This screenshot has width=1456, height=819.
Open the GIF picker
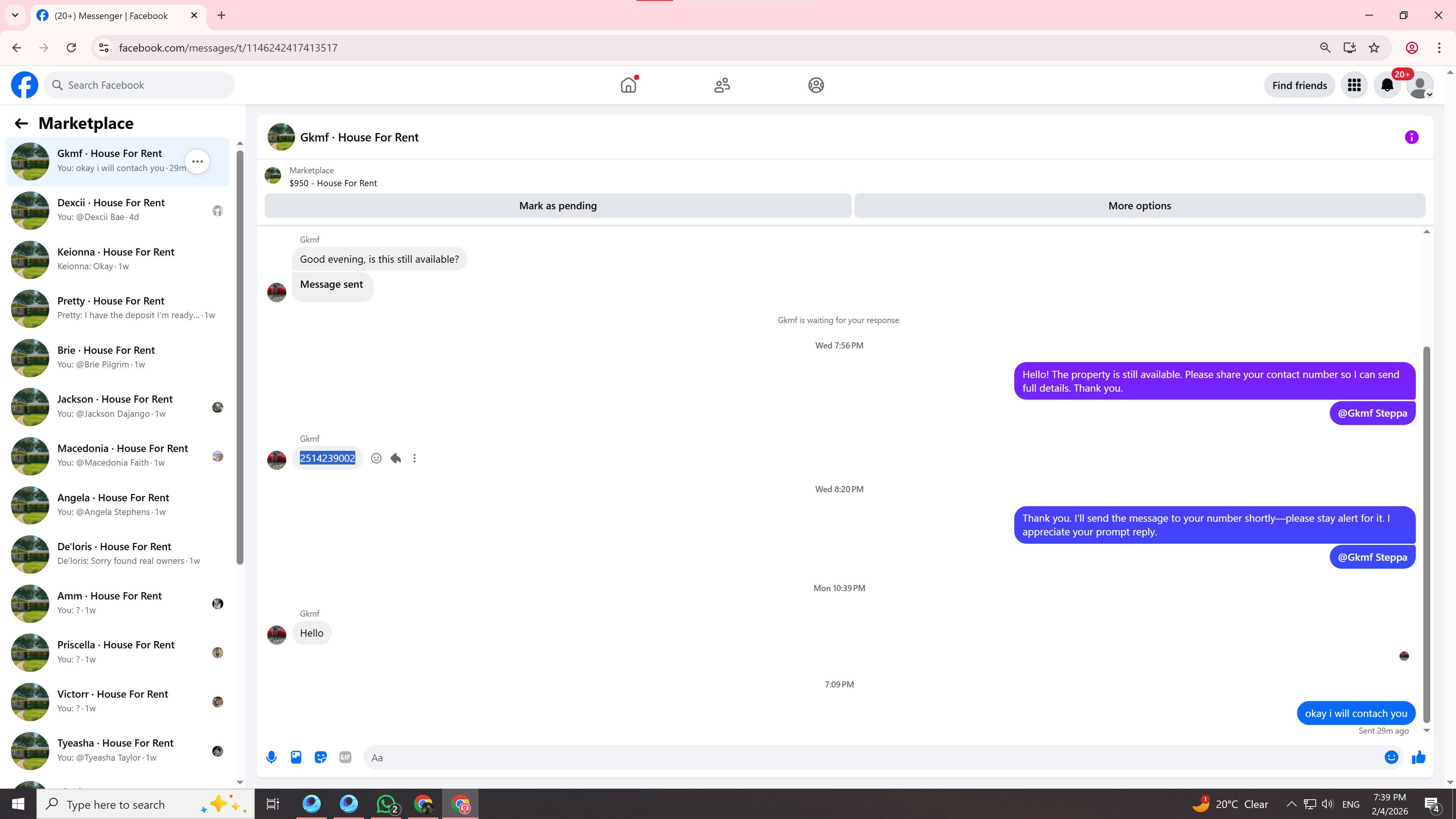[x=345, y=758]
